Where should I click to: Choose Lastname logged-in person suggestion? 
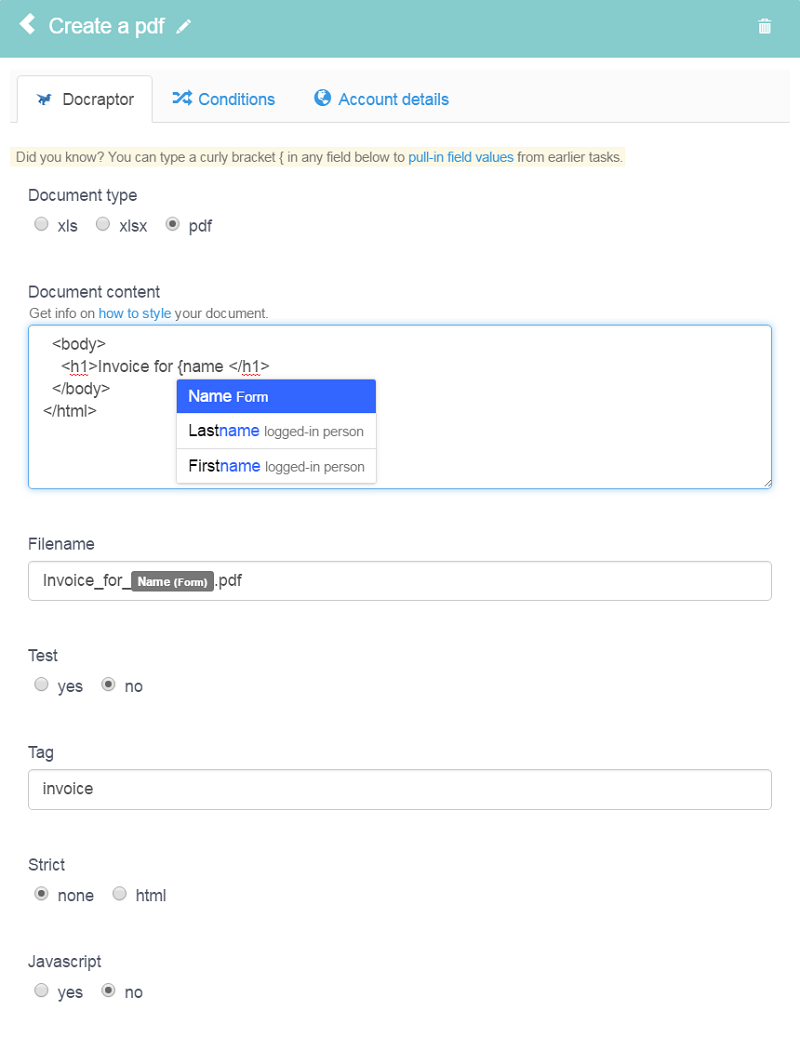click(276, 431)
